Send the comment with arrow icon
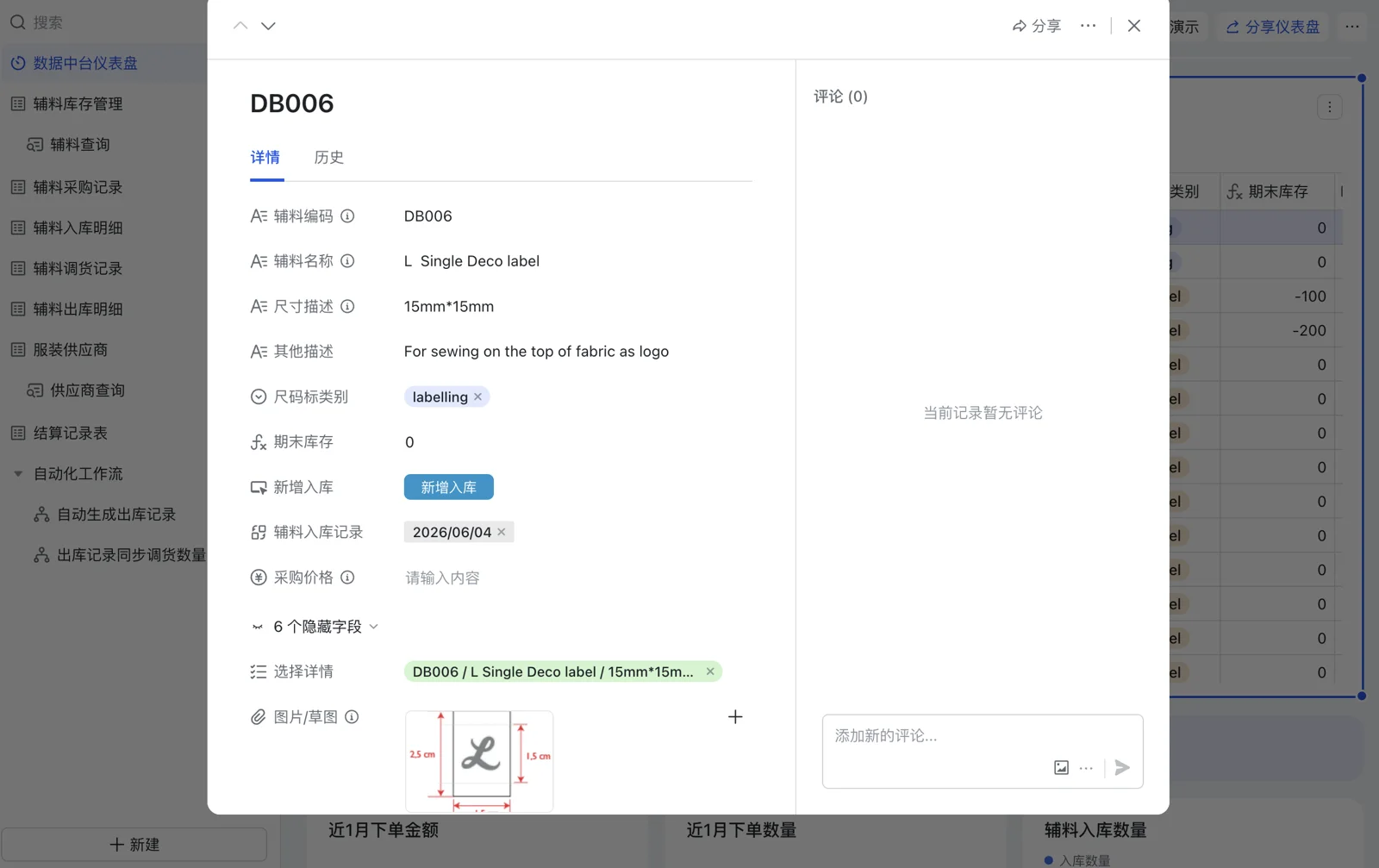1379x868 pixels. point(1122,768)
